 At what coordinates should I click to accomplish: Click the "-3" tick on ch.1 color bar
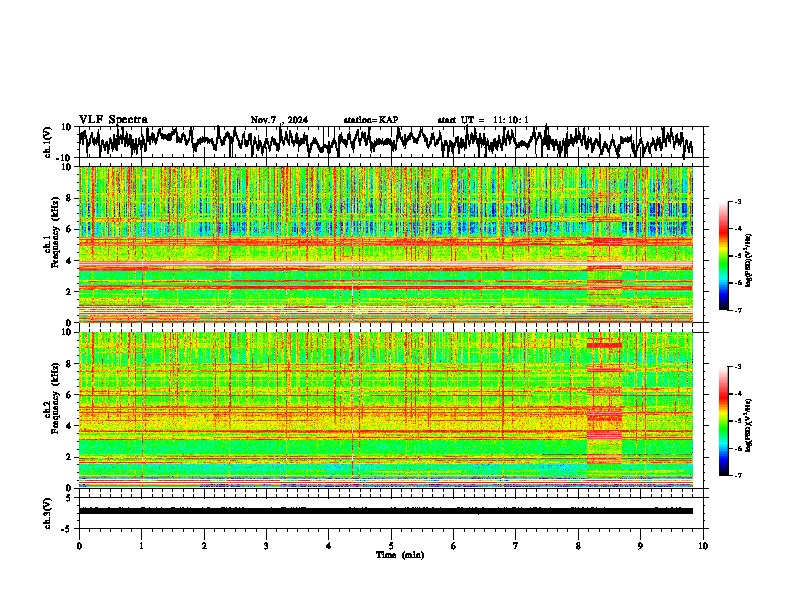[738, 201]
